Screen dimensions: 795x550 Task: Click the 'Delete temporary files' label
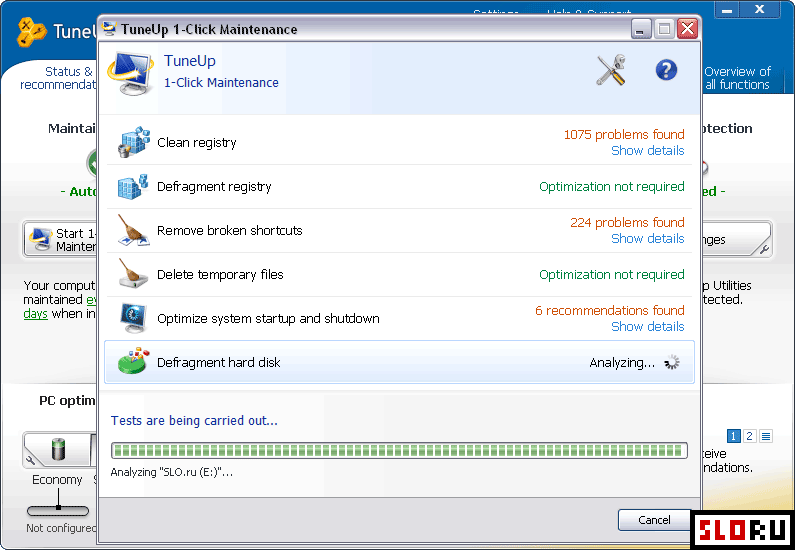point(220,274)
